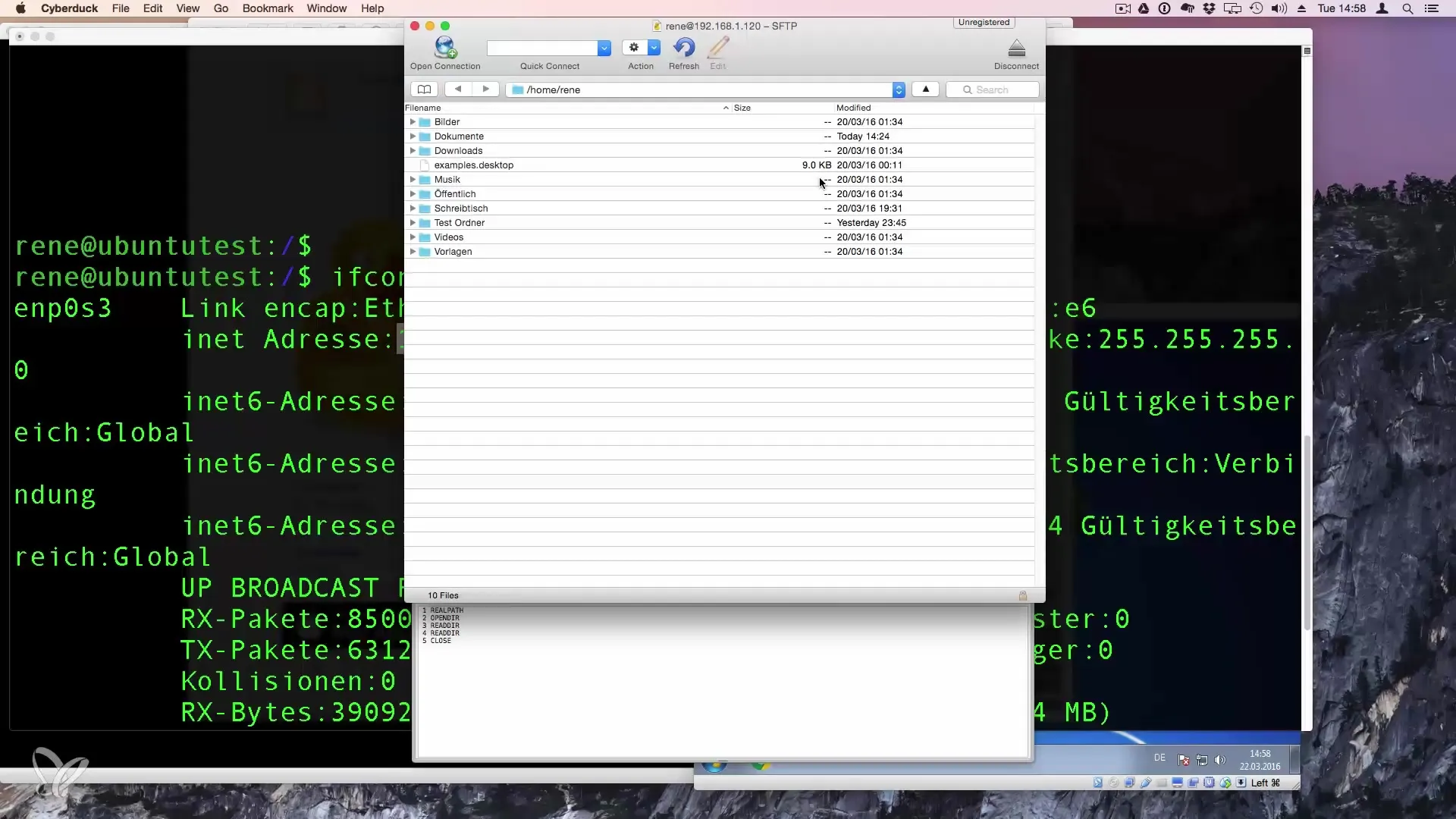Viewport: 1456px width, 819px height.
Task: Click the 10 Files status text
Action: point(443,596)
